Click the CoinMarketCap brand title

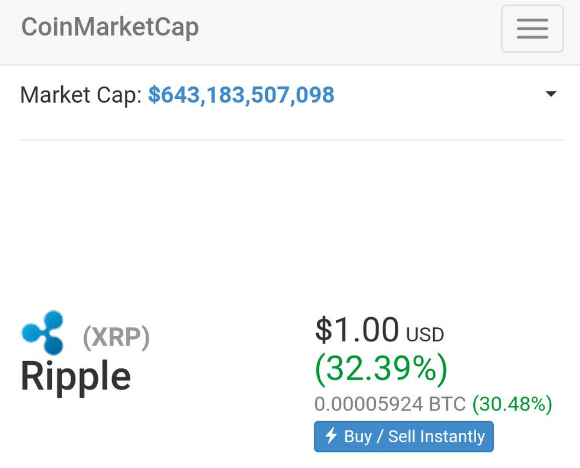pyautogui.click(x=110, y=27)
